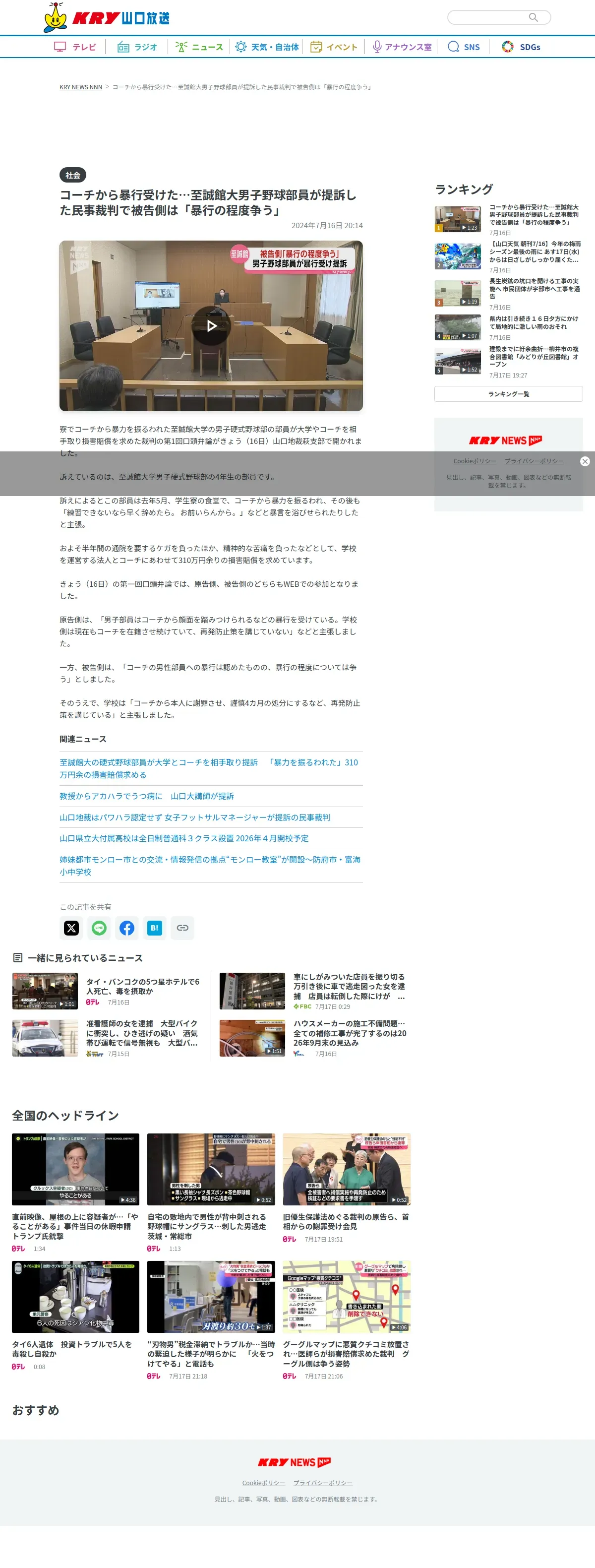Open the ラジオ menu
This screenshot has width=595, height=1568.
pos(137,47)
